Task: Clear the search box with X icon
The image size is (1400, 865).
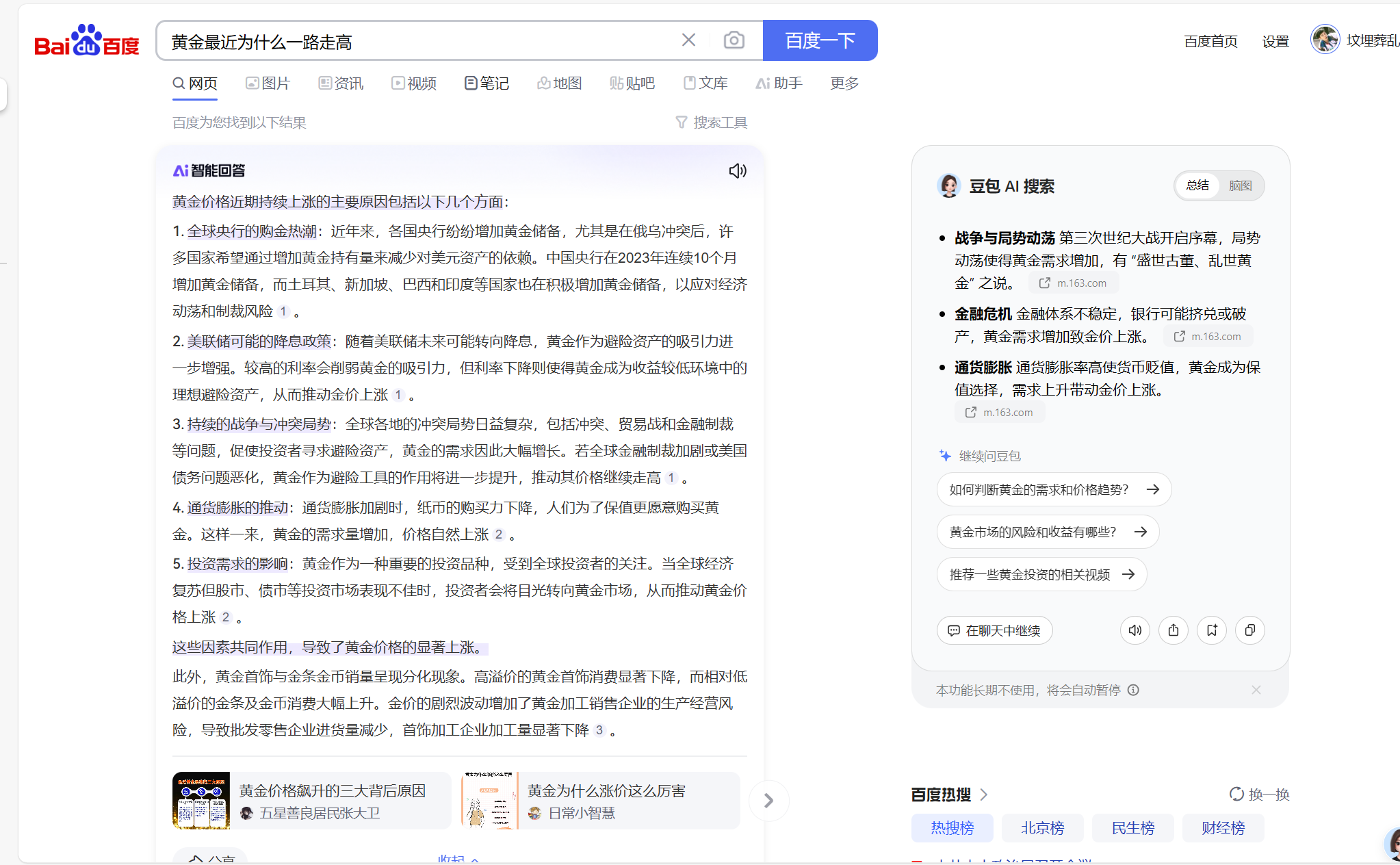Action: pos(688,40)
